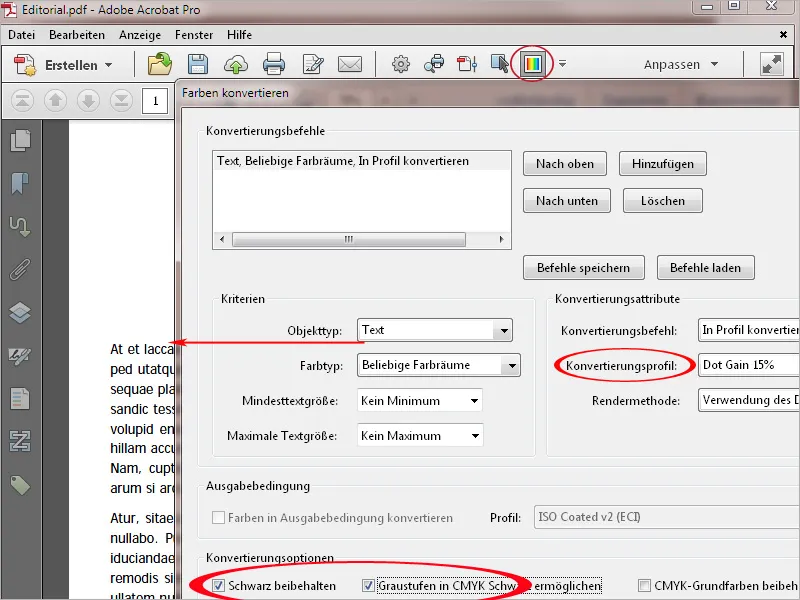
Task: Open the Seitenminiaturen (page thumbnails) panel icon
Action: tap(21, 140)
